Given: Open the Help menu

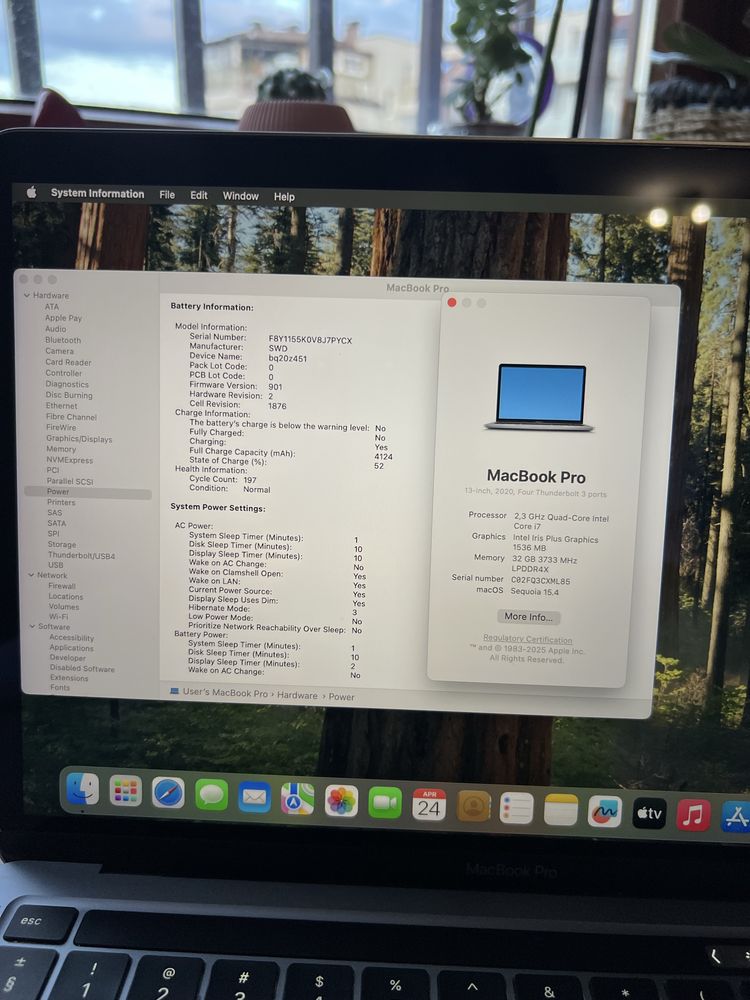Looking at the screenshot, I should (284, 196).
